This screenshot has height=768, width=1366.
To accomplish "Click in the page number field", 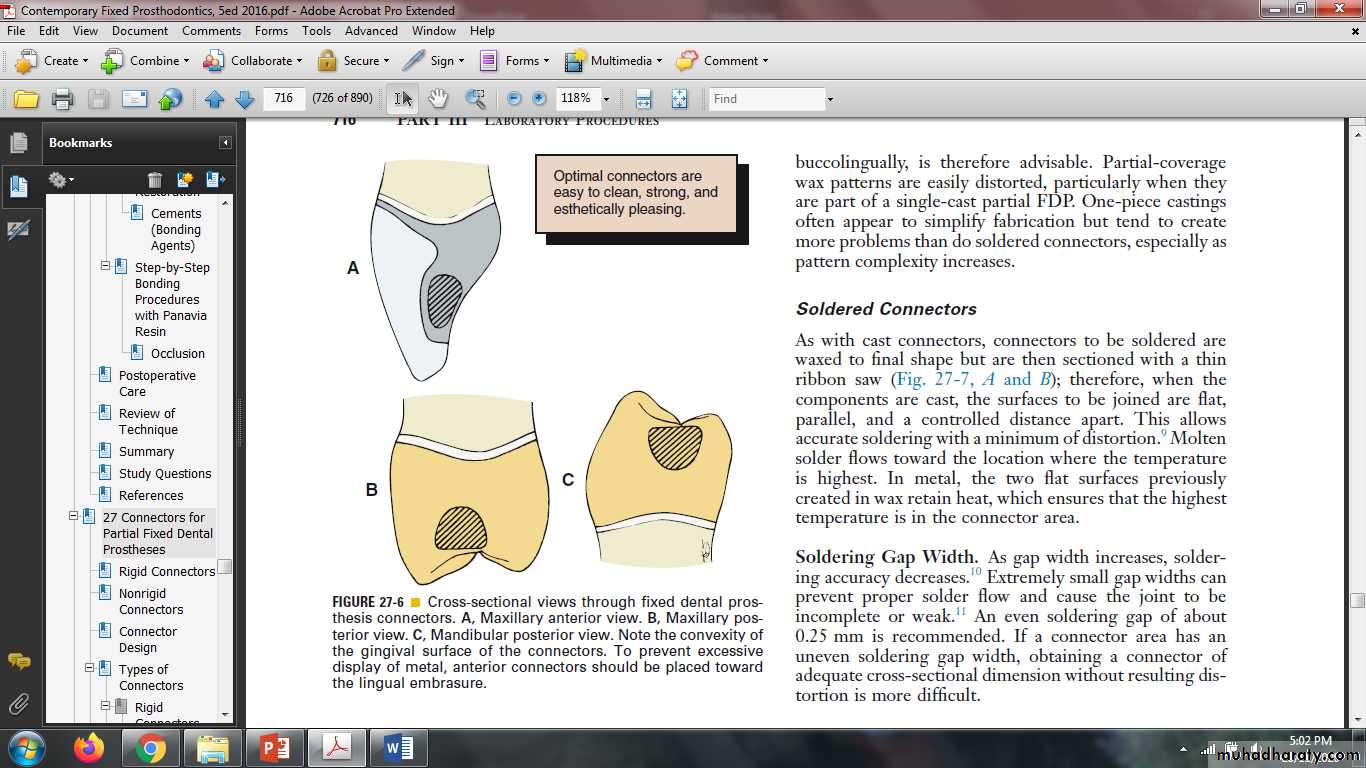I will (284, 98).
